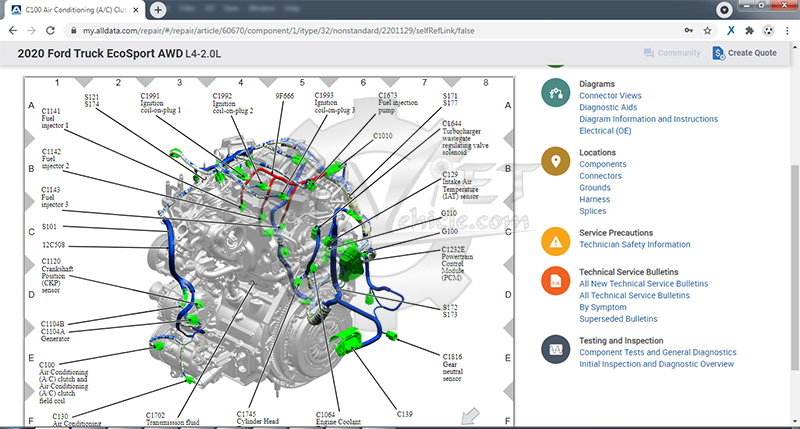Open Electrical (OE) link

point(605,131)
